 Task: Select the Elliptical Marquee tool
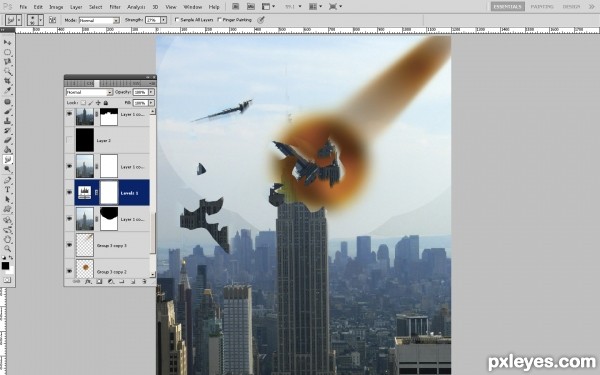(7, 52)
